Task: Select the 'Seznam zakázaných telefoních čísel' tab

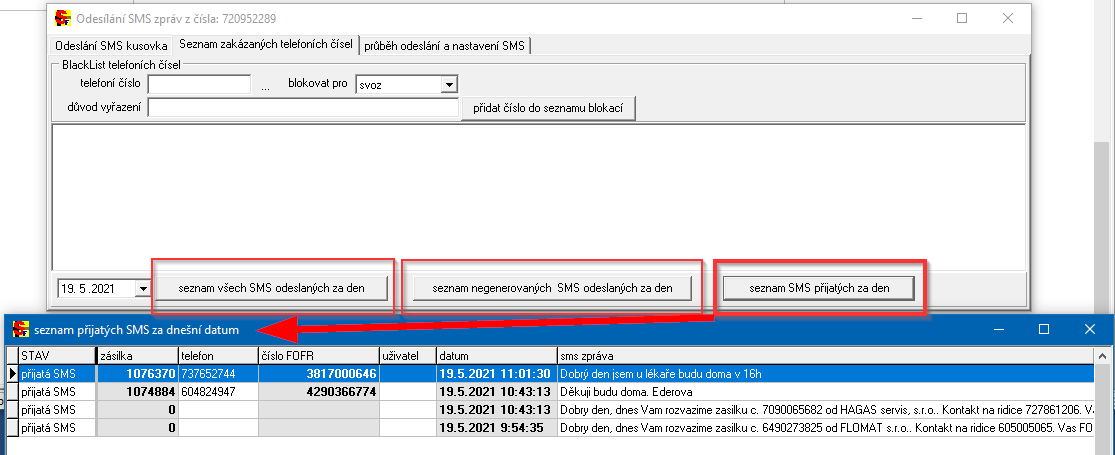Action: 265,45
